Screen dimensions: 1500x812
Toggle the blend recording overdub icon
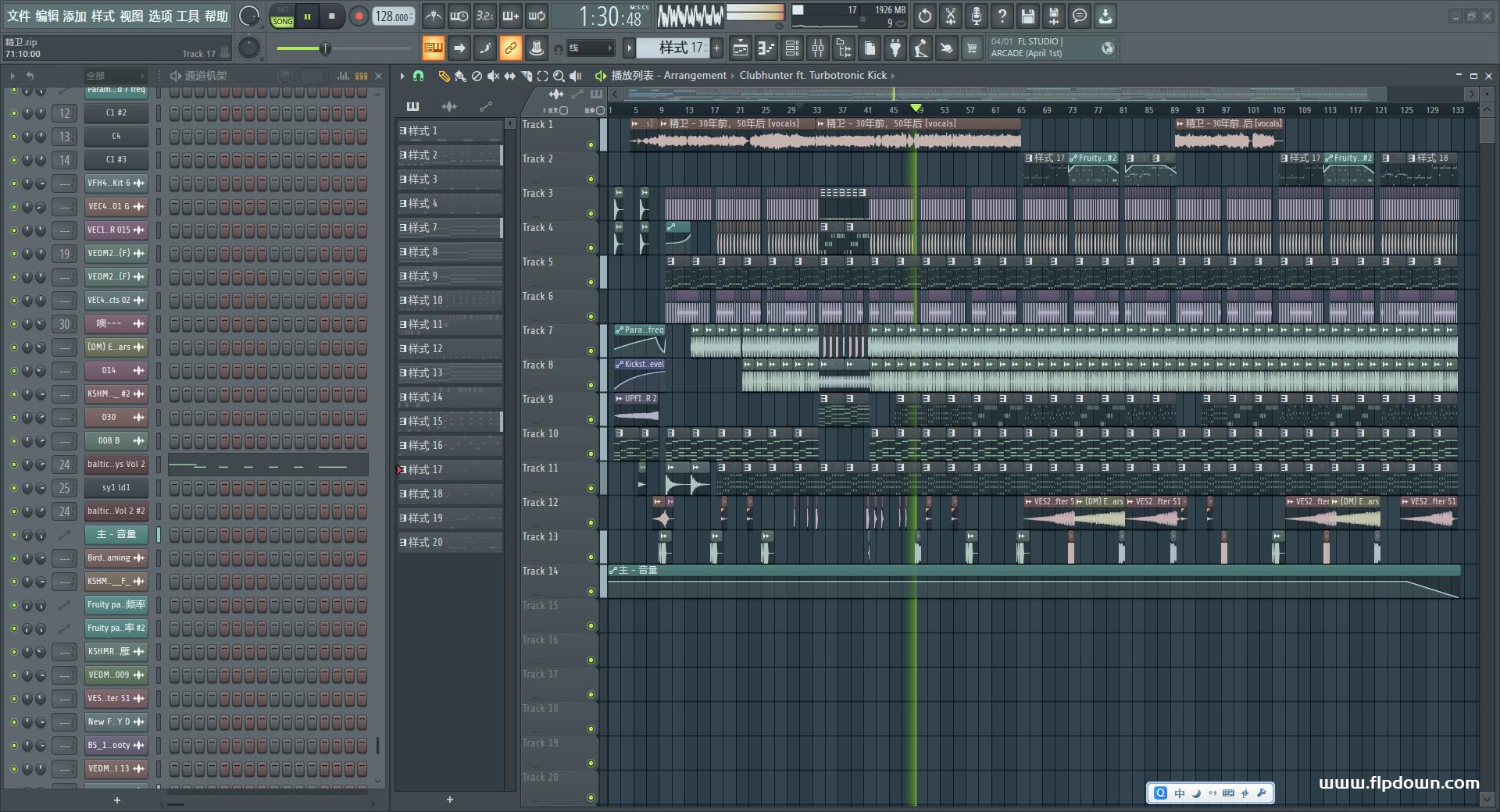coord(511,16)
